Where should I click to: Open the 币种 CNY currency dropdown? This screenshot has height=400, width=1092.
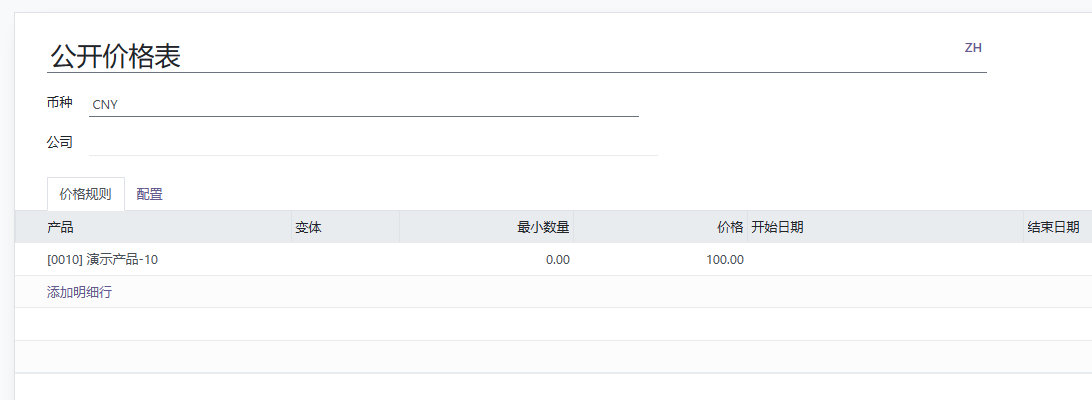pyautogui.click(x=364, y=105)
